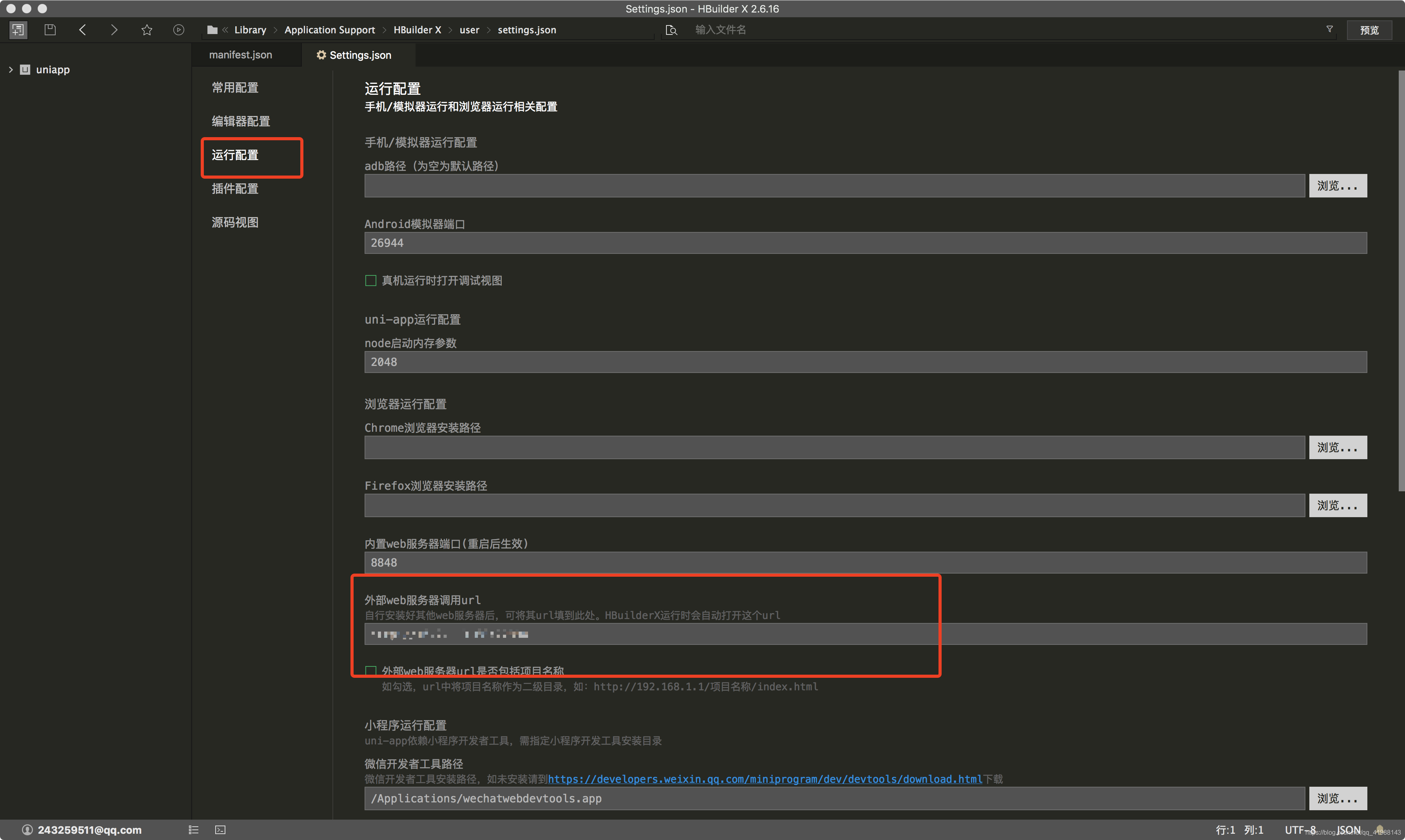Image resolution: width=1405 pixels, height=840 pixels.
Task: Go forward with the right arrow icon
Action: [x=114, y=29]
